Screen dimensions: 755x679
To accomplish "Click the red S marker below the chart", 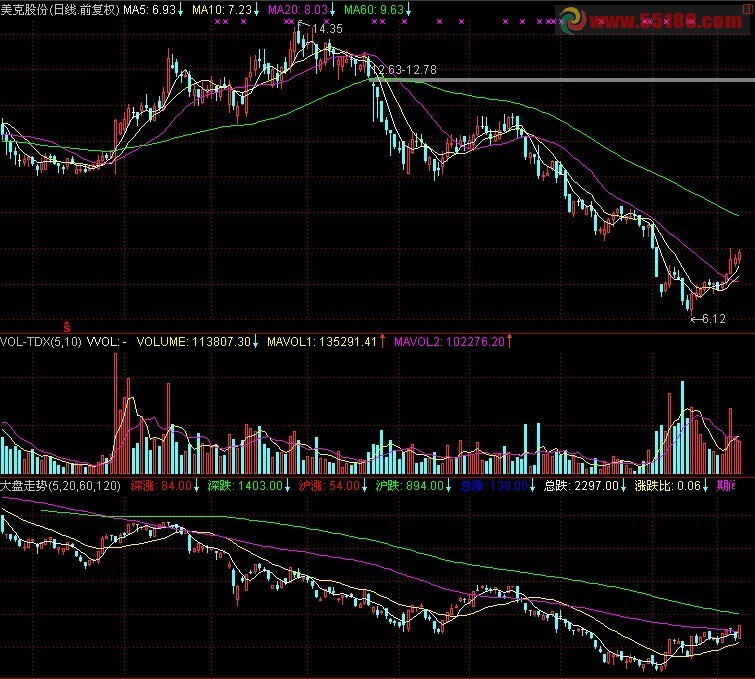I will coord(67,327).
